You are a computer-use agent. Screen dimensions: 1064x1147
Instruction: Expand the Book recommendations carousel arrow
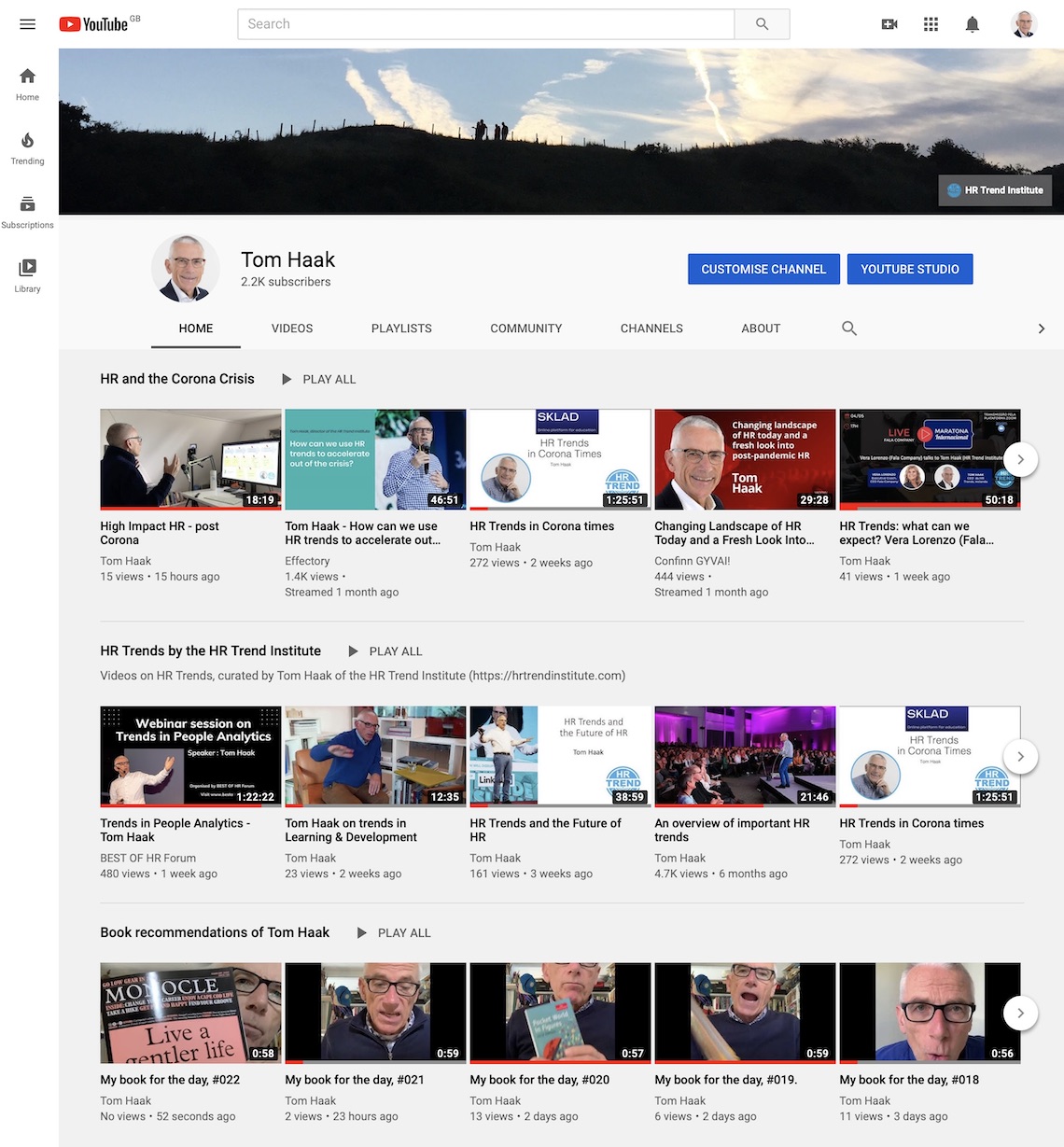1020,1013
